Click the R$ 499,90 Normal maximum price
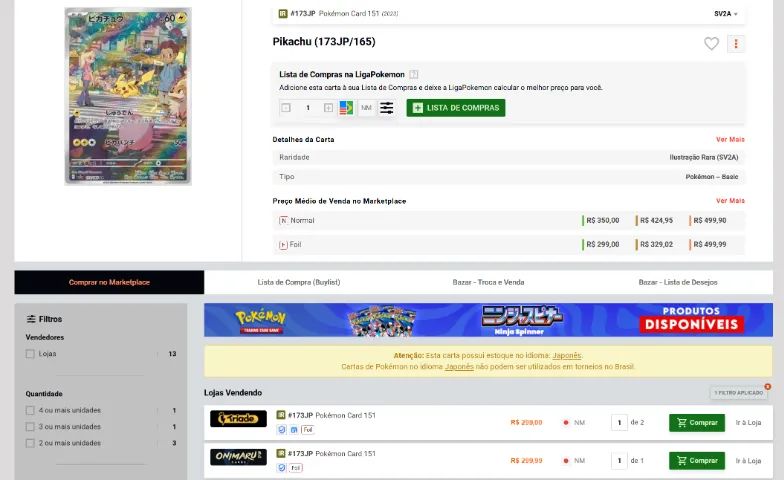 710,220
